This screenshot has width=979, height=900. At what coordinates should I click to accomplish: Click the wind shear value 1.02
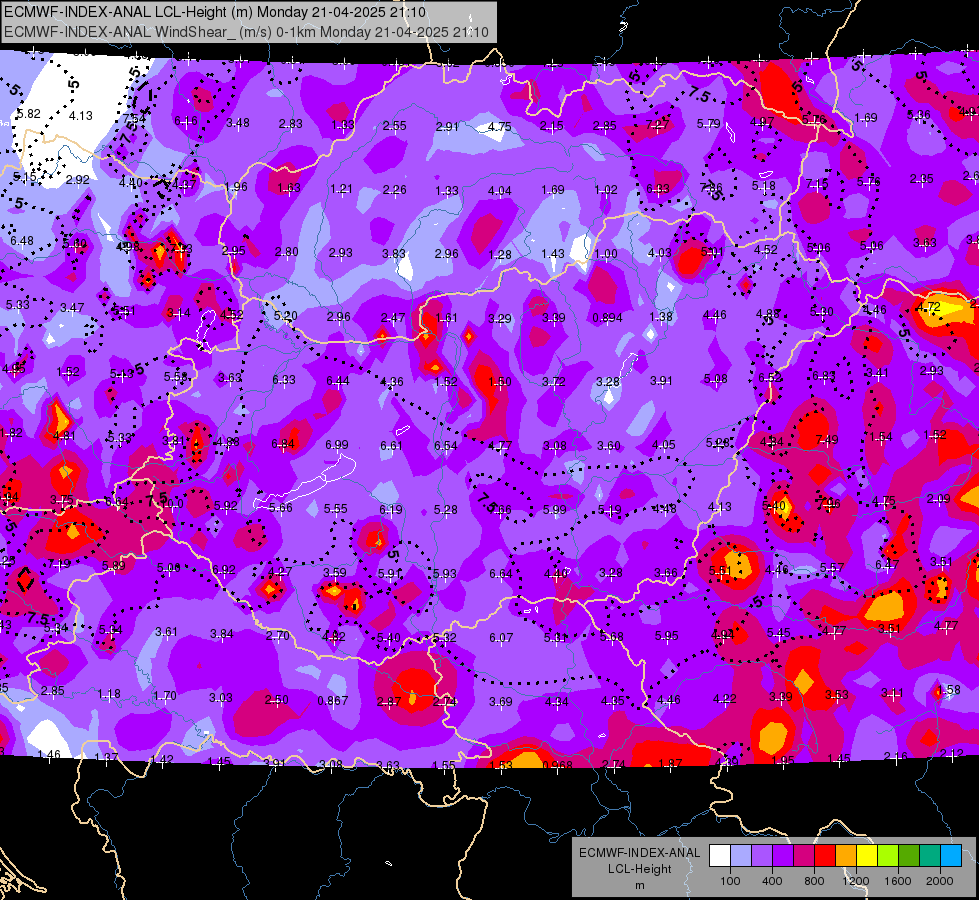coord(606,190)
